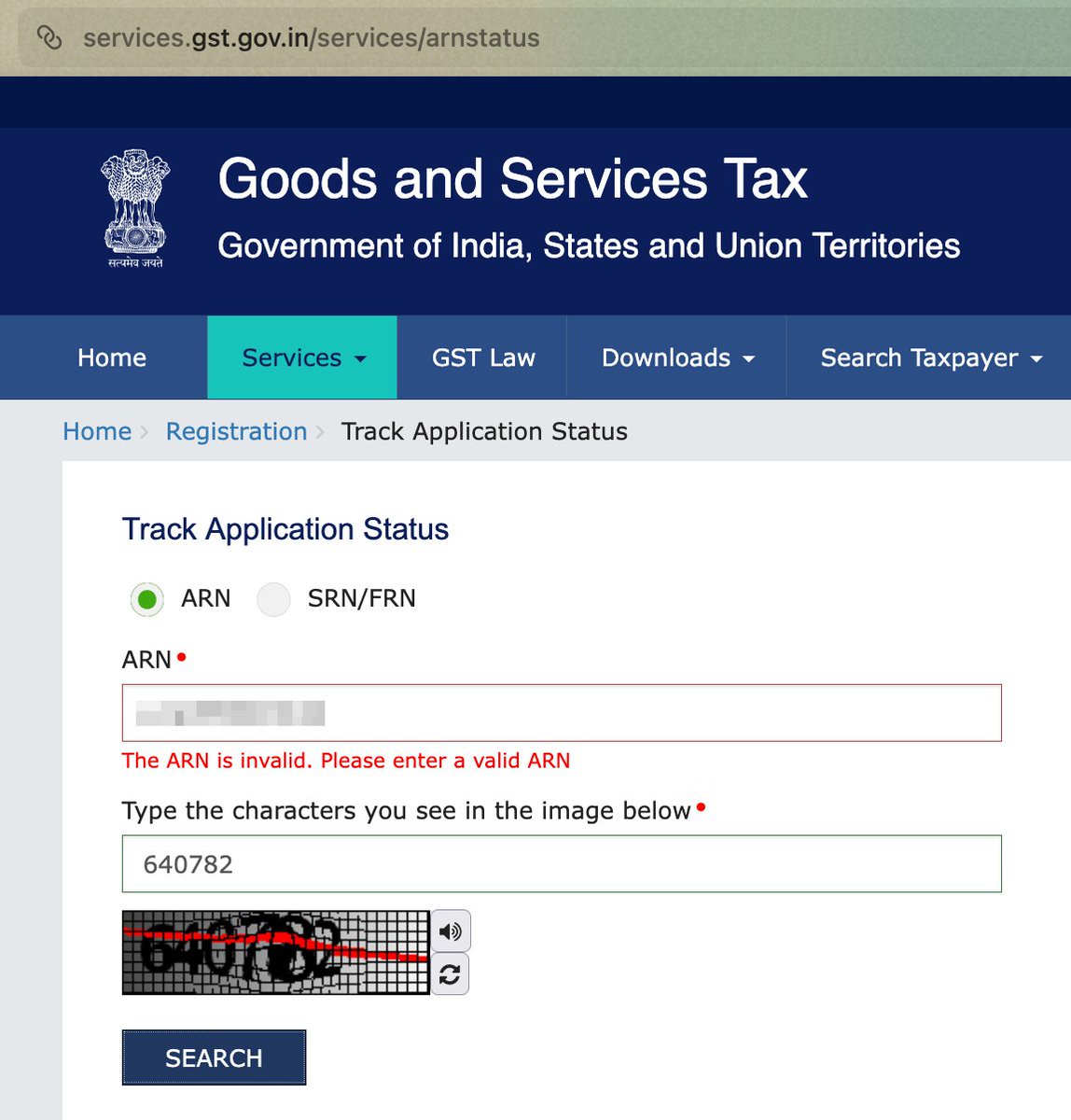Follow the Registration breadcrumb link
Image resolution: width=1071 pixels, height=1120 pixels.
(236, 431)
